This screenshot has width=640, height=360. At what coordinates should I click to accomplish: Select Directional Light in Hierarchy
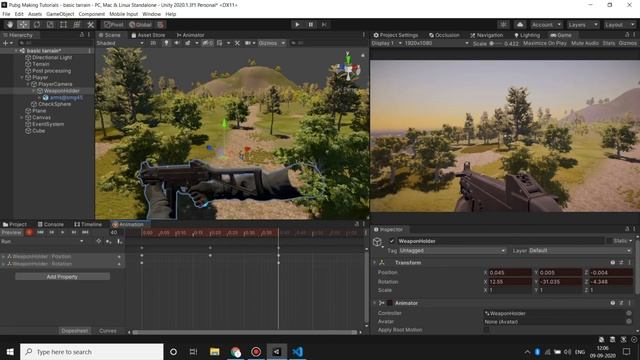(52, 58)
